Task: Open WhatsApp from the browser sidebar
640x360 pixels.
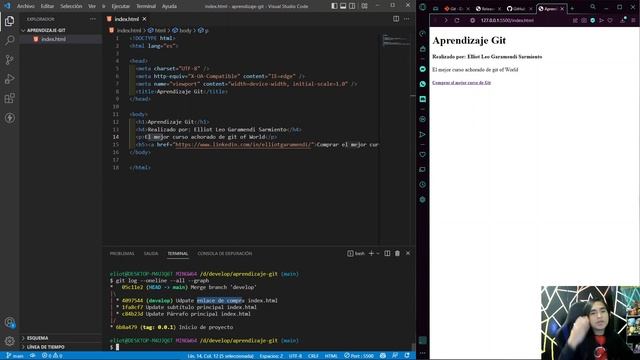Action: tap(422, 84)
